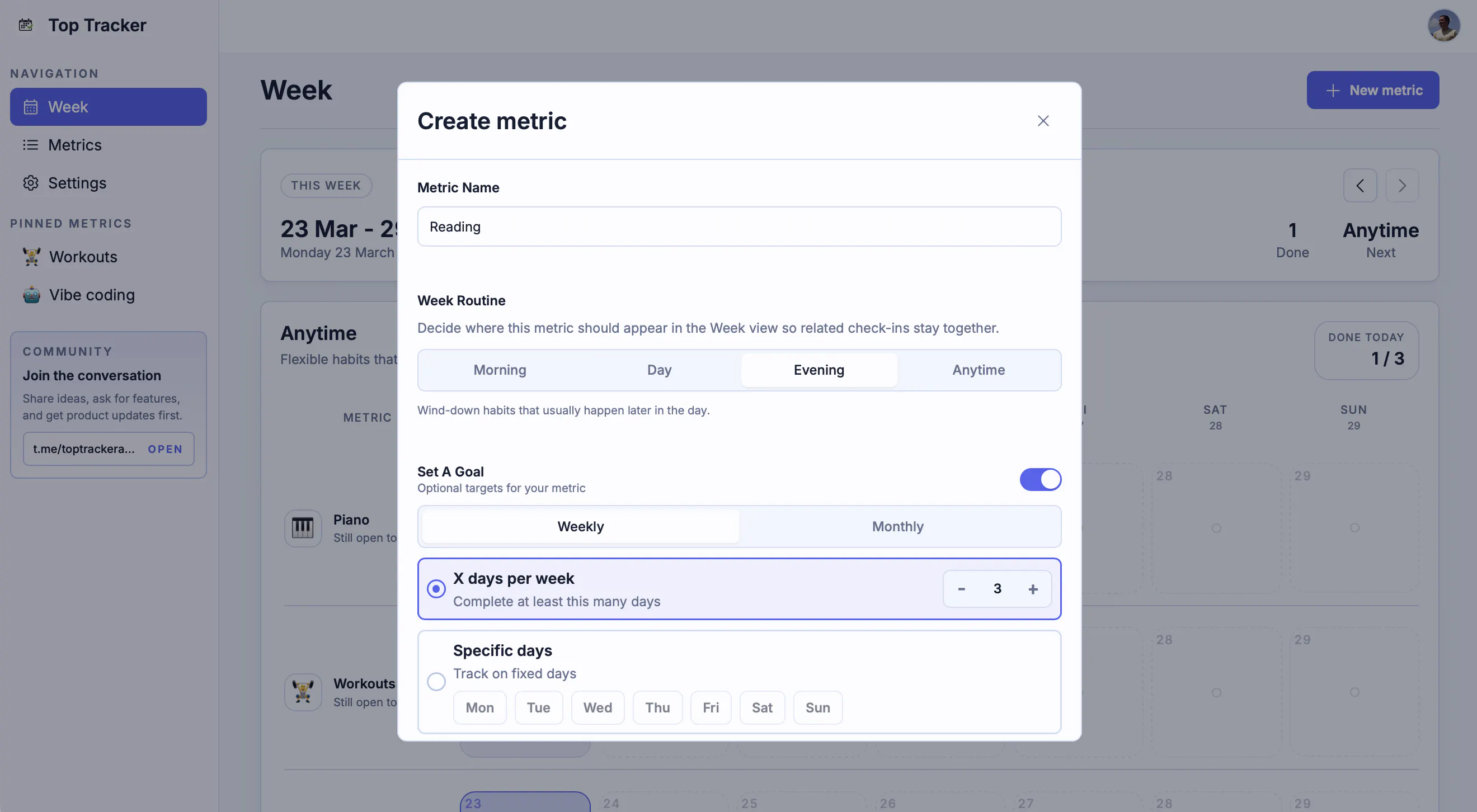The height and width of the screenshot is (812, 1477).
Task: Click the SUN 29 column header
Action: pos(1353,417)
